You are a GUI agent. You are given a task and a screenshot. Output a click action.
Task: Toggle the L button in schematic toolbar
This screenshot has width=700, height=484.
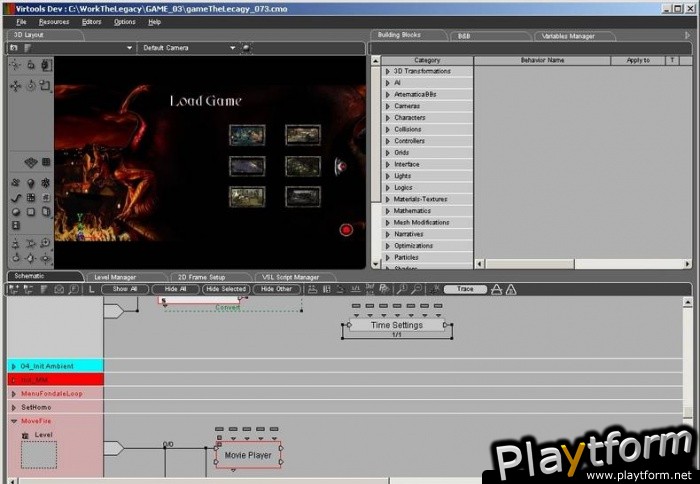[91, 289]
